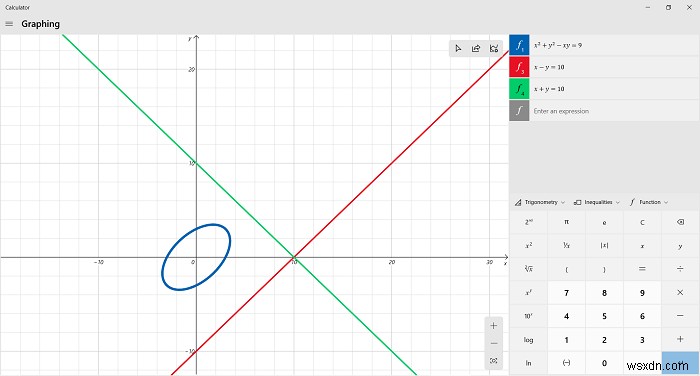Open the hamburger navigation menu
This screenshot has height=376, width=700.
click(x=9, y=24)
